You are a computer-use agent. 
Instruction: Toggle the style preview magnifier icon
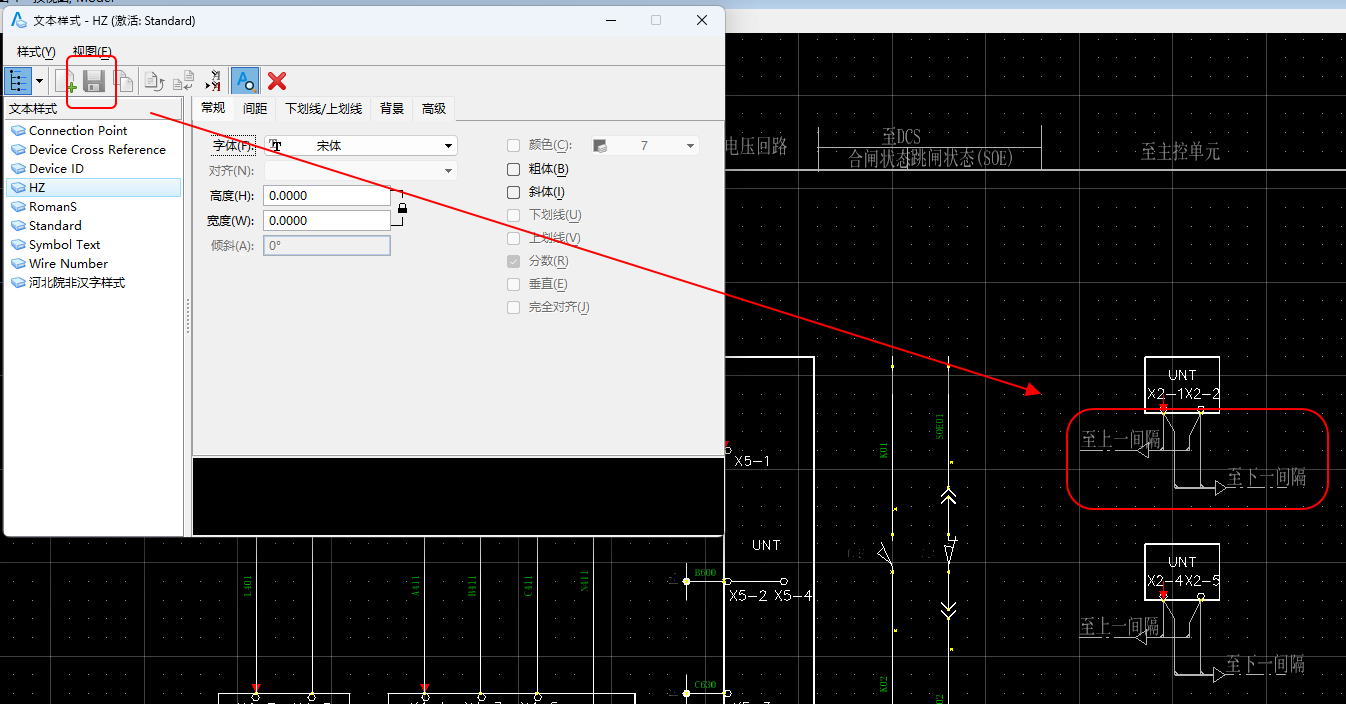point(244,81)
